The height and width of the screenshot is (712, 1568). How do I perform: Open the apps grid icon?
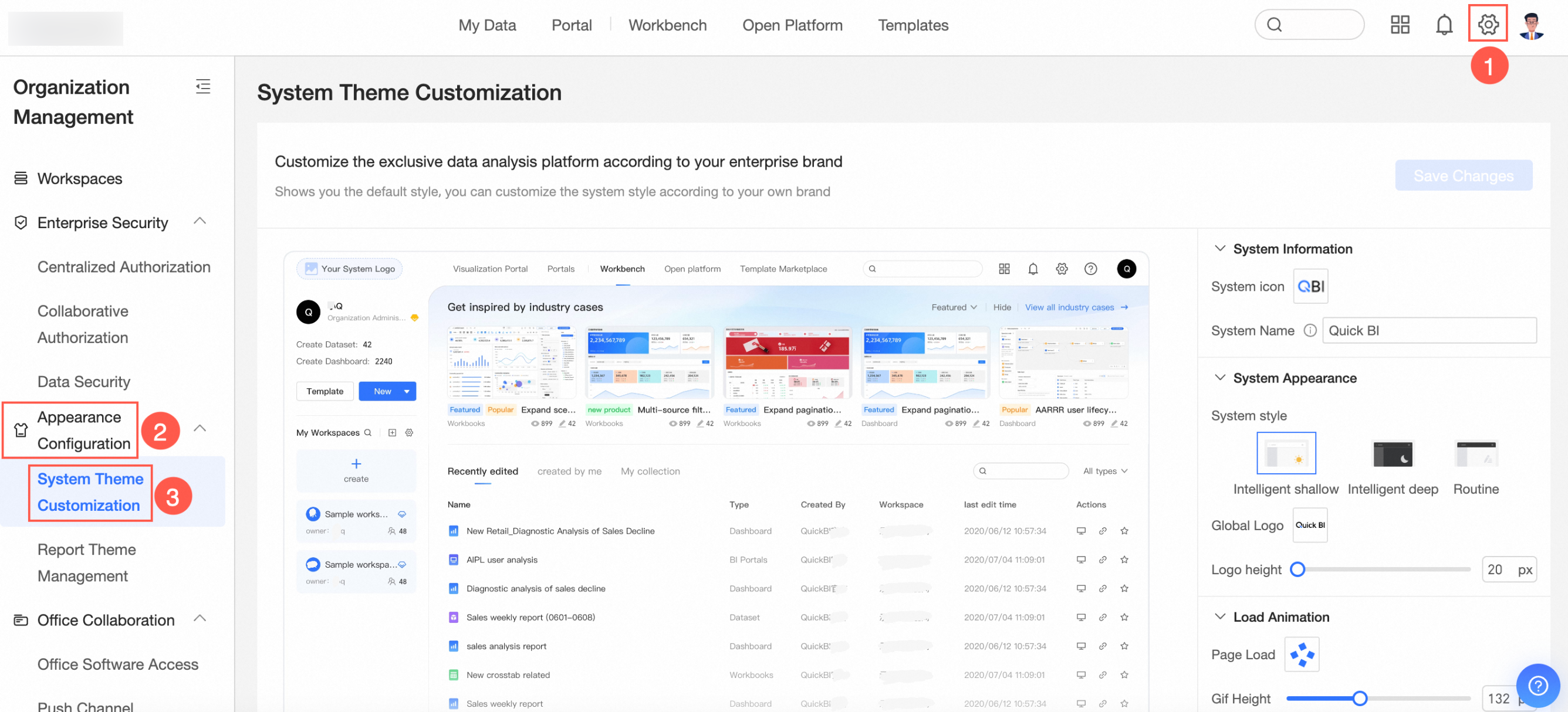[1400, 25]
